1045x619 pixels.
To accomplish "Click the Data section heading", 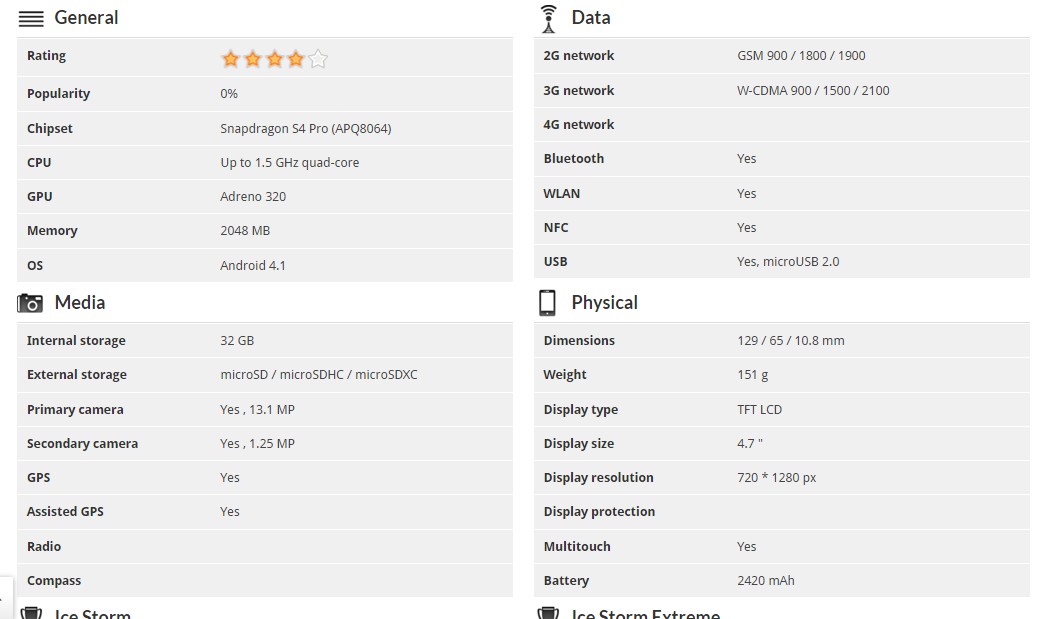I will pos(591,18).
